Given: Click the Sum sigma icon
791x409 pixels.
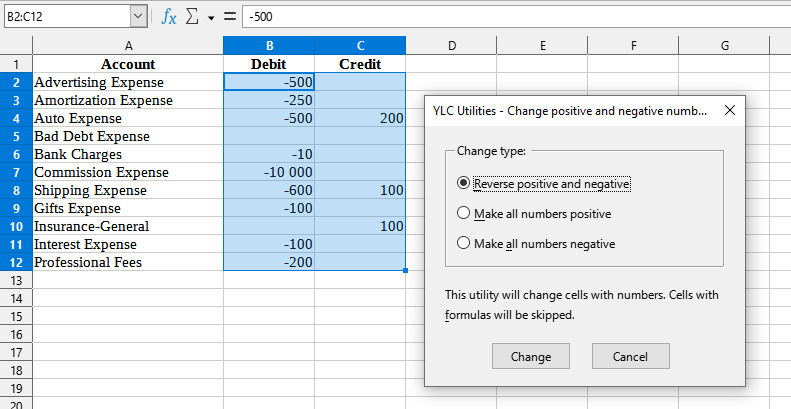Looking at the screenshot, I should click(x=192, y=17).
